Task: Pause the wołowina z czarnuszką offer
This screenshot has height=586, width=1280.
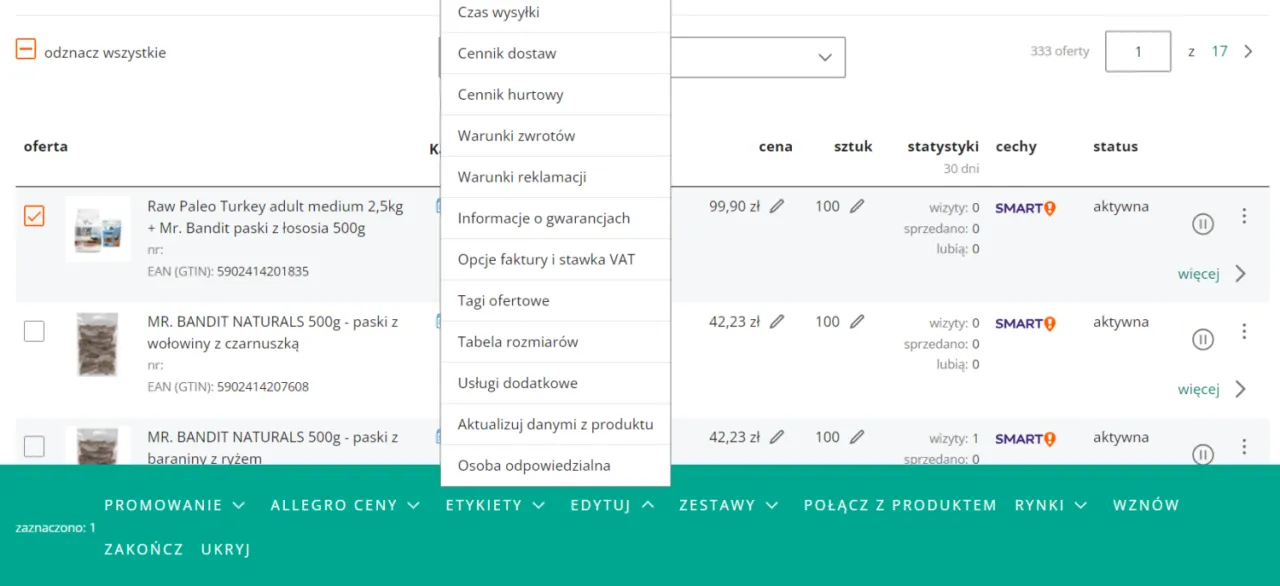Action: (x=1203, y=340)
